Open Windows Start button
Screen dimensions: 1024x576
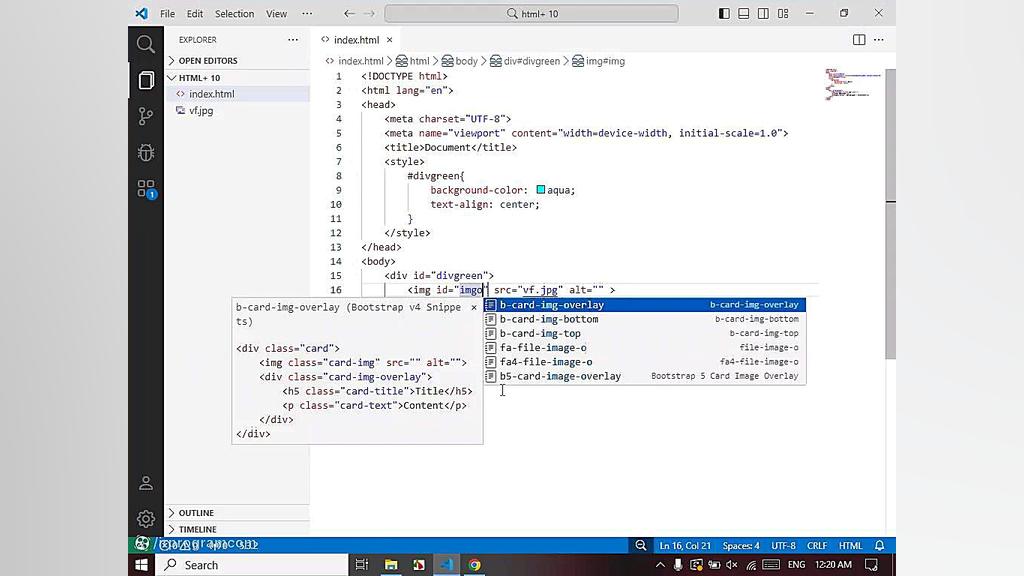click(141, 565)
